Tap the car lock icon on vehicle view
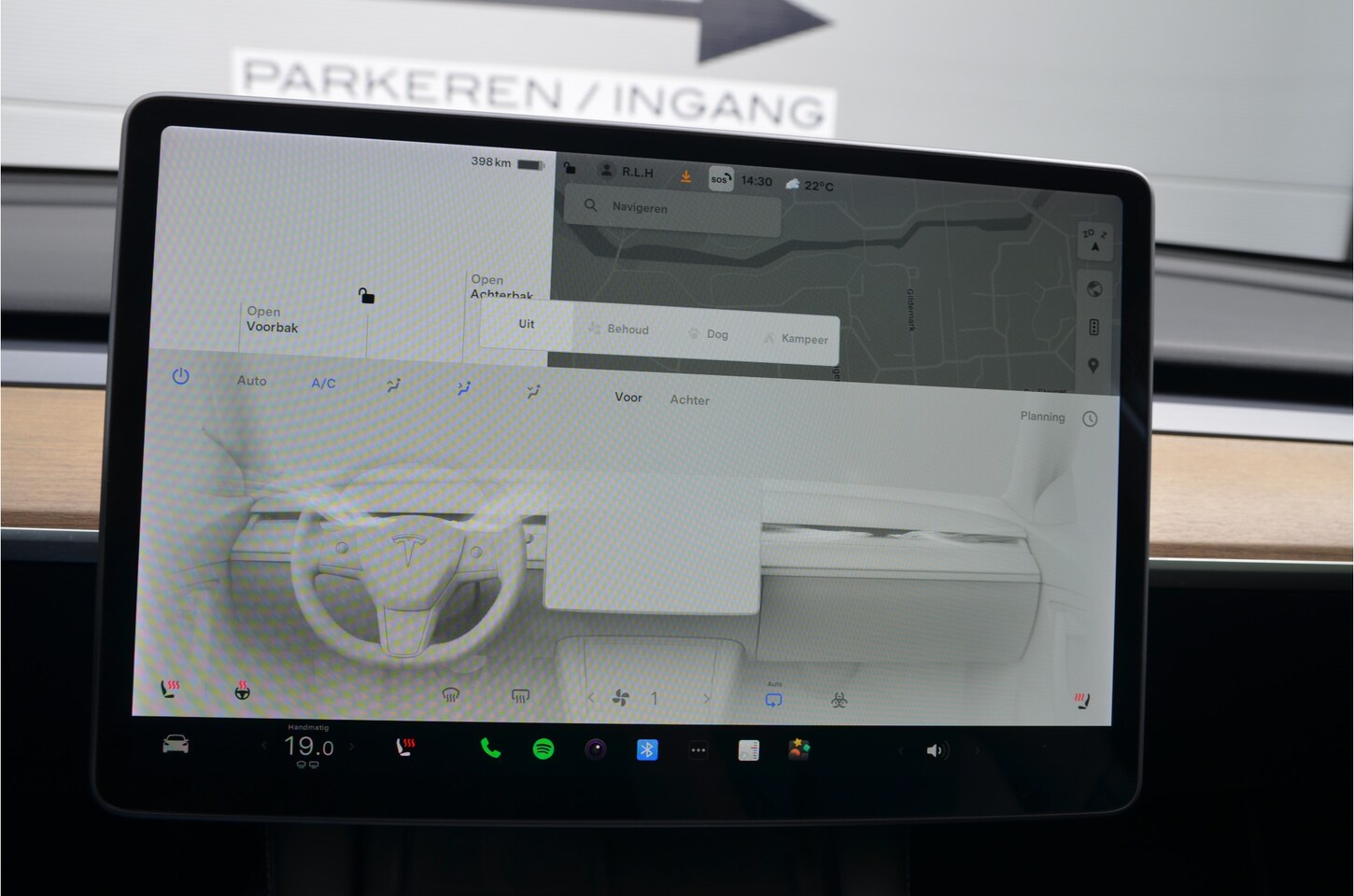 point(366,296)
